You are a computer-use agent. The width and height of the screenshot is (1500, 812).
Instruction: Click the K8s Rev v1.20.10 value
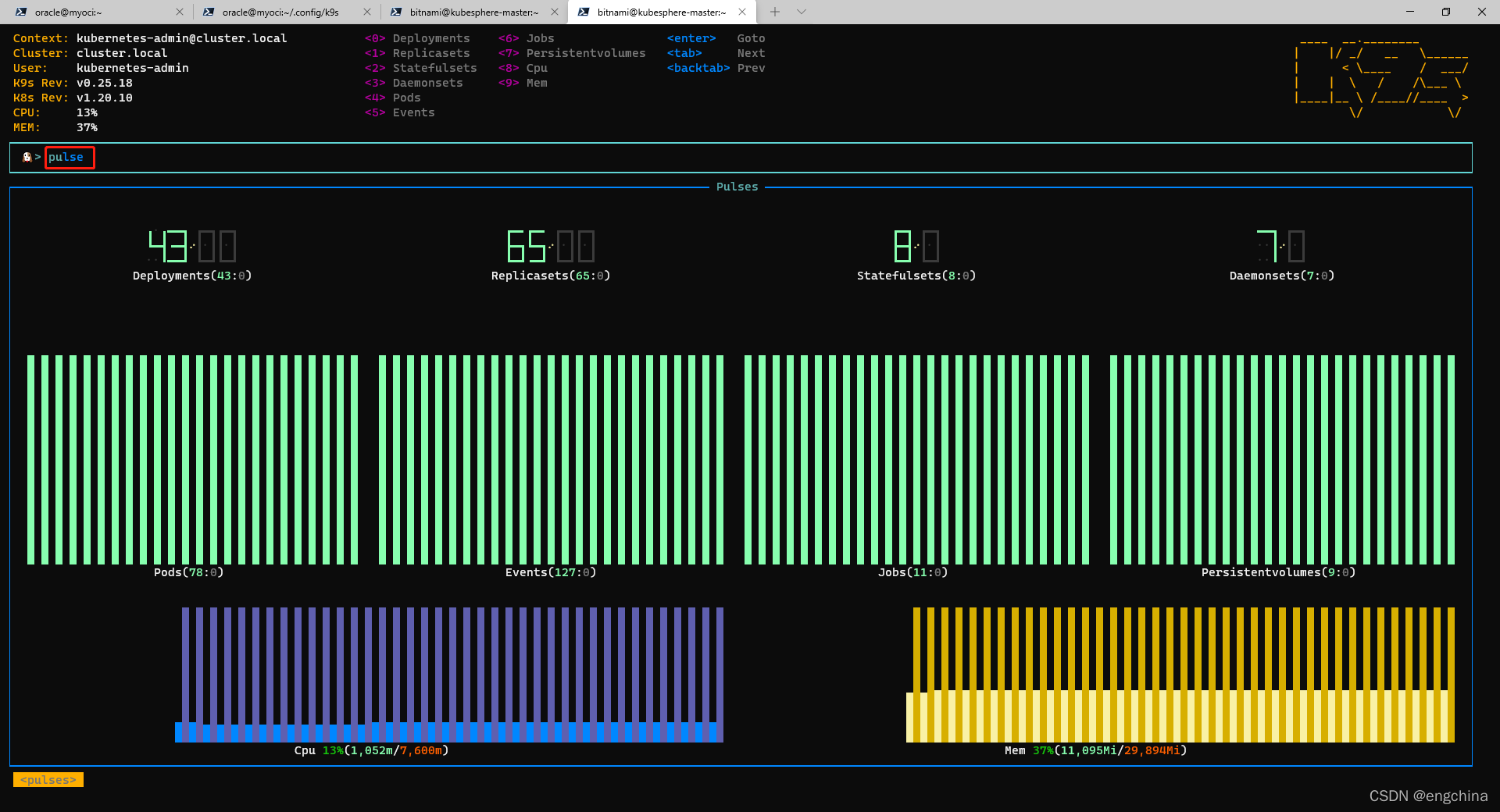click(104, 98)
